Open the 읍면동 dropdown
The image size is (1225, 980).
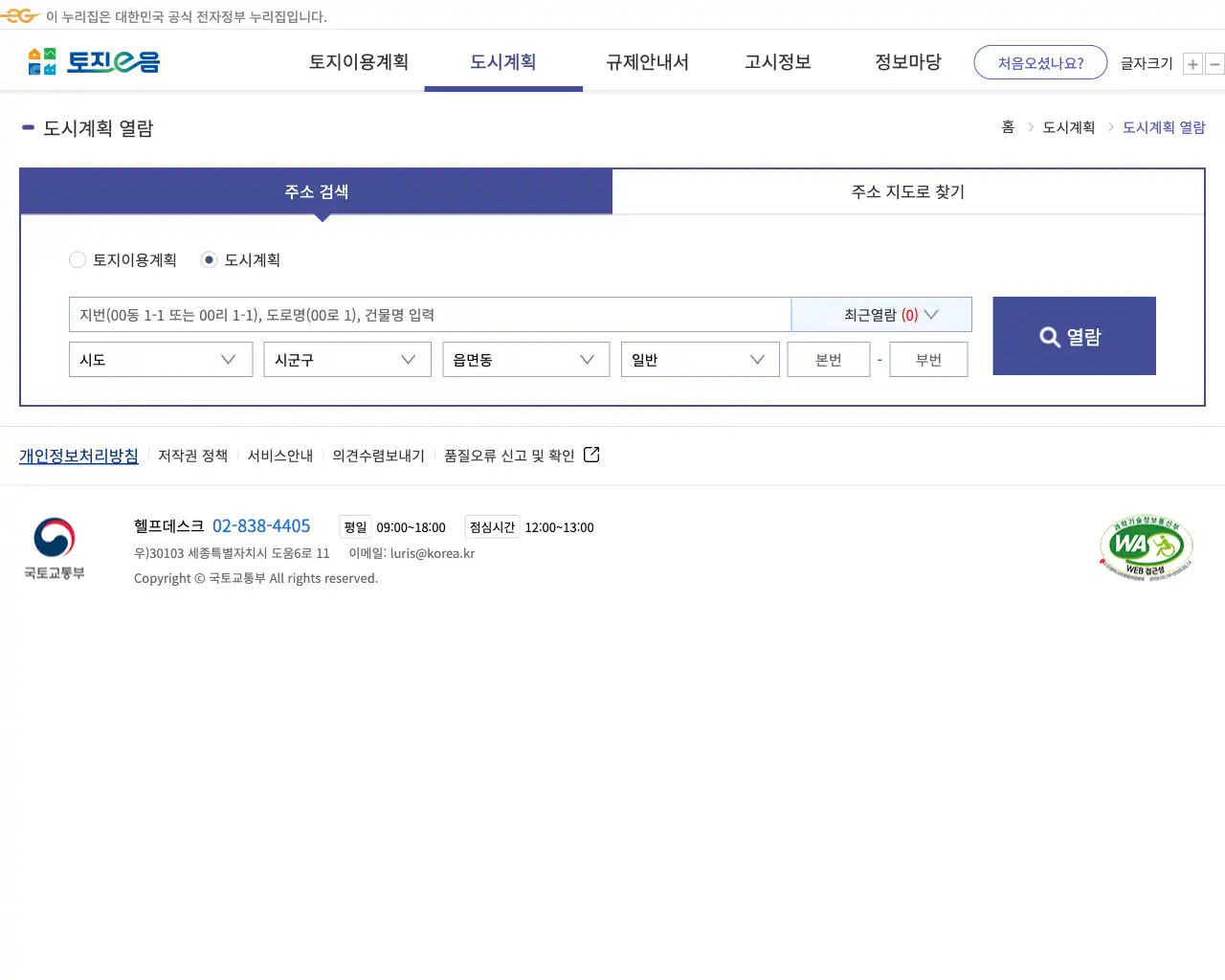point(525,359)
